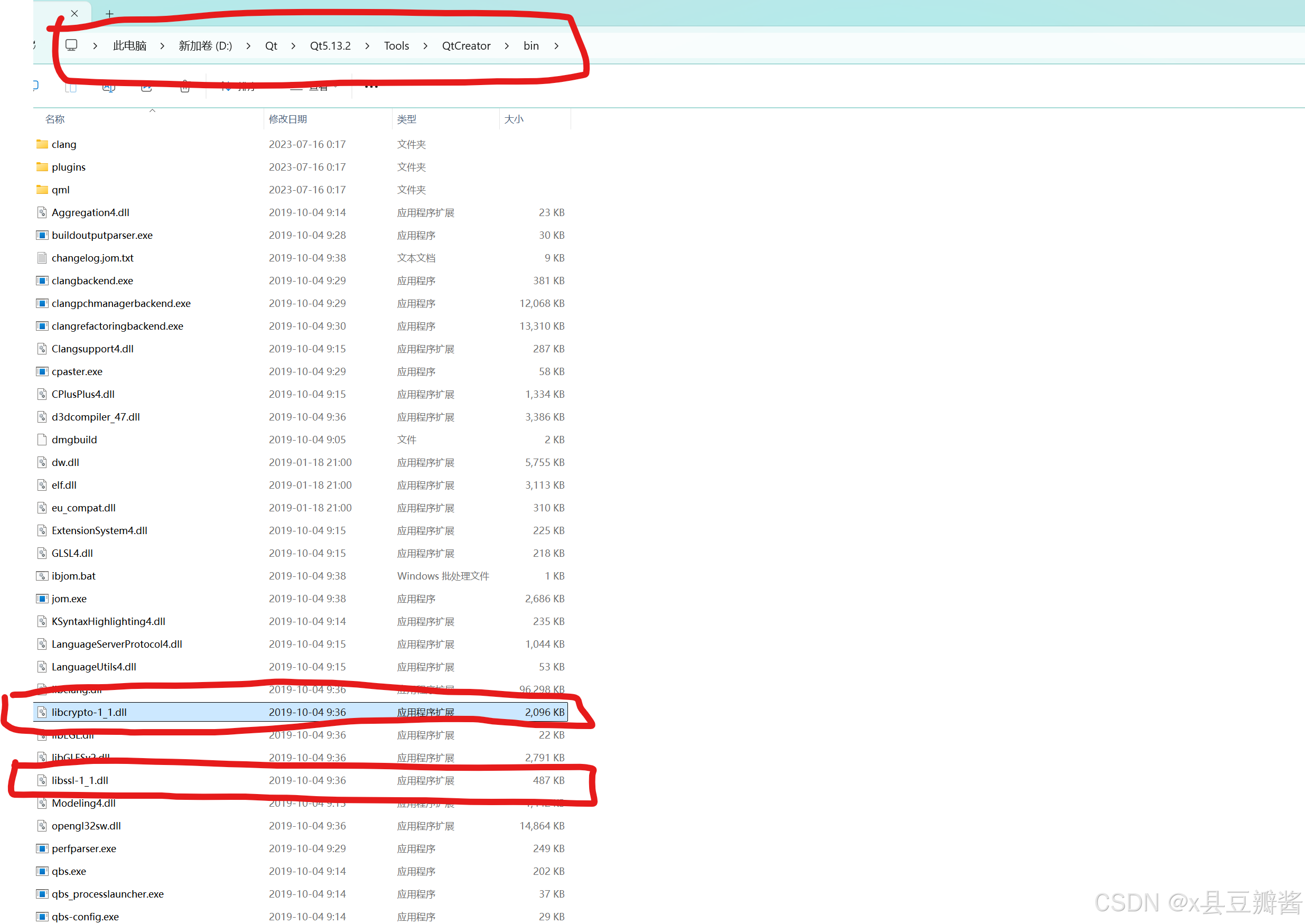Click the buildoutputparser.exe application icon
1305x924 pixels.
[42, 235]
